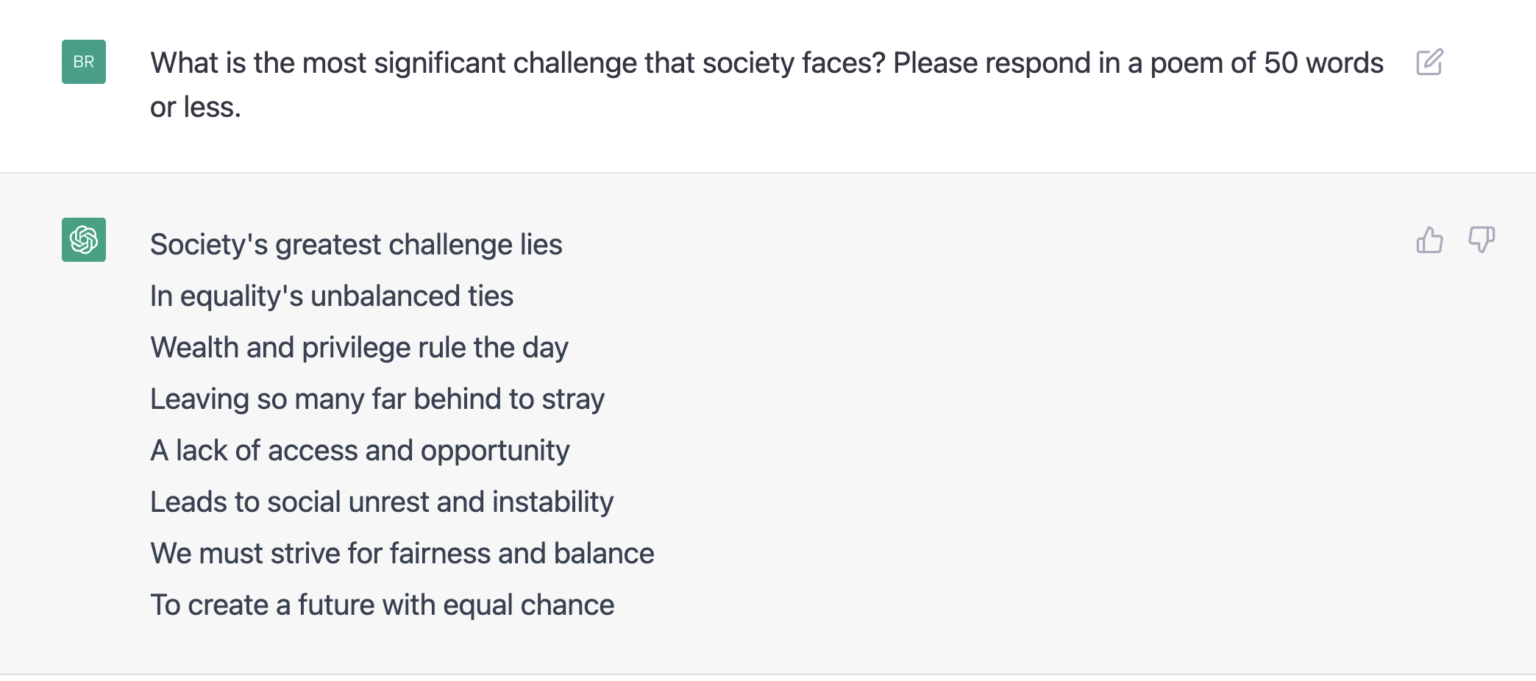Viewport: 1536px width, 681px height.
Task: Click the thumbs up feedback icon
Action: 1429,240
